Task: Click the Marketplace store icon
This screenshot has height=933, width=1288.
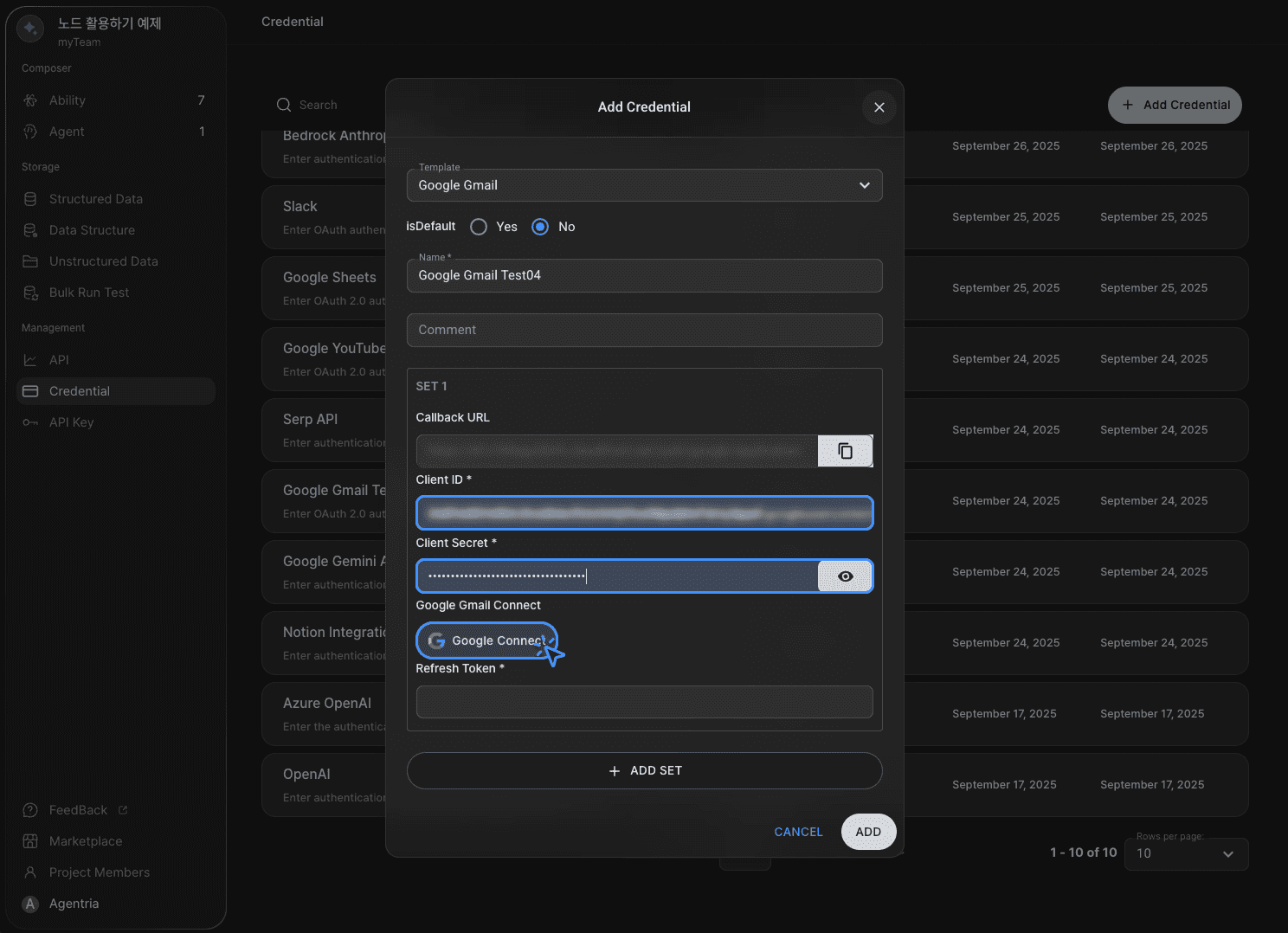Action: 30,841
